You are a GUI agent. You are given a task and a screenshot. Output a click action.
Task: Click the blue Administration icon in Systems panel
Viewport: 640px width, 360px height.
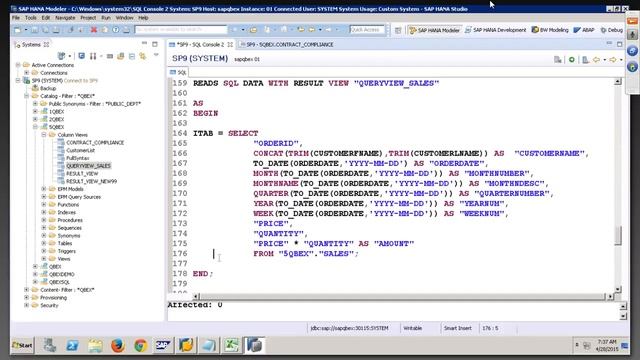pyautogui.click(x=82, y=56)
